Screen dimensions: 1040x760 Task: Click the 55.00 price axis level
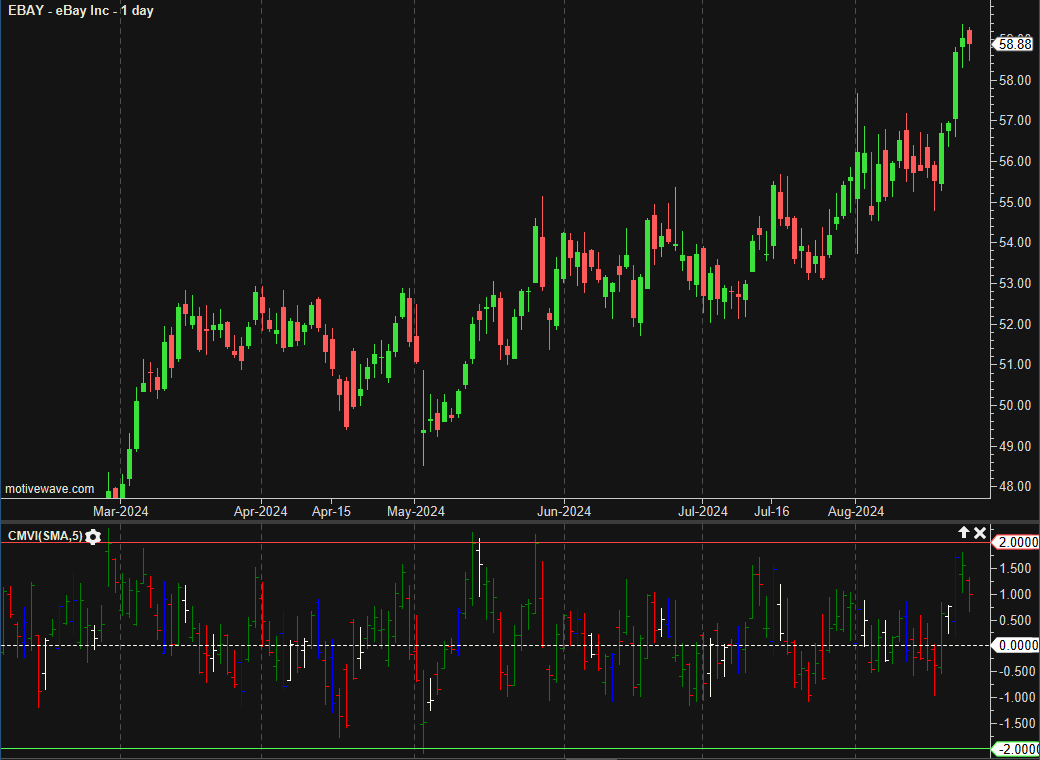click(x=1013, y=202)
